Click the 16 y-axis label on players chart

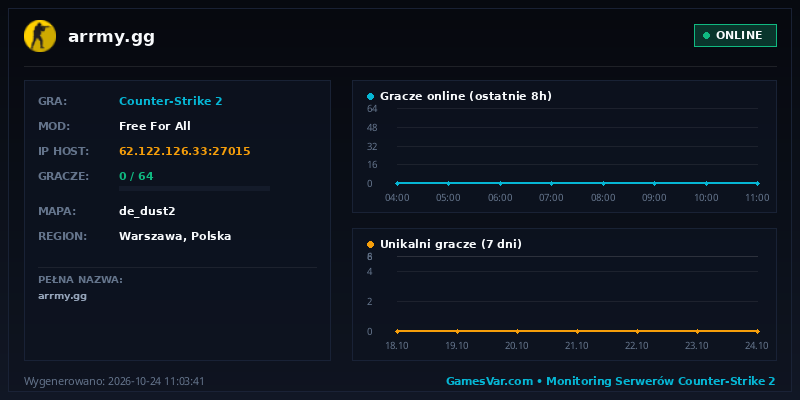(x=372, y=164)
